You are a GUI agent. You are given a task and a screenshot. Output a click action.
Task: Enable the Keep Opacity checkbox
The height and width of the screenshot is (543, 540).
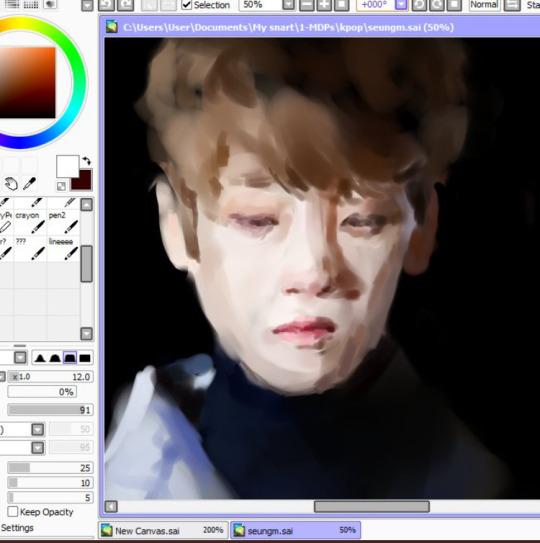(x=12, y=511)
